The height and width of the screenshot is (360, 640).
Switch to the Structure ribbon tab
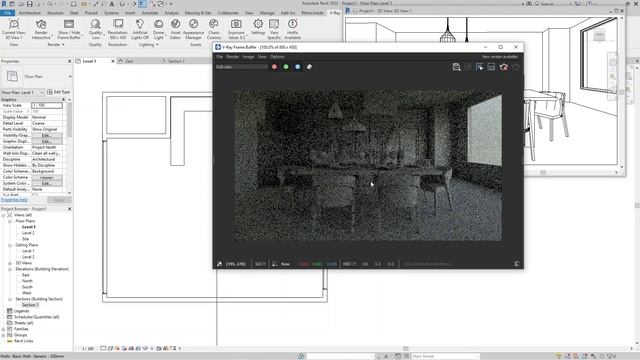coord(55,13)
